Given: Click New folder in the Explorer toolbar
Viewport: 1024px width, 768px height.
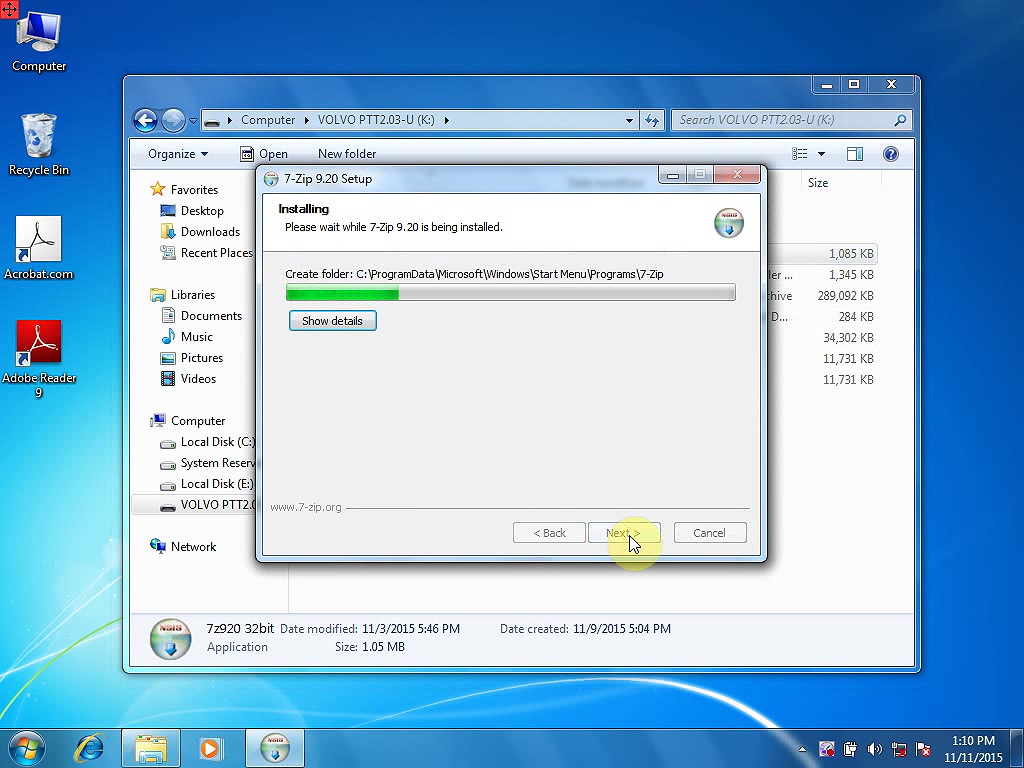Looking at the screenshot, I should tap(347, 154).
